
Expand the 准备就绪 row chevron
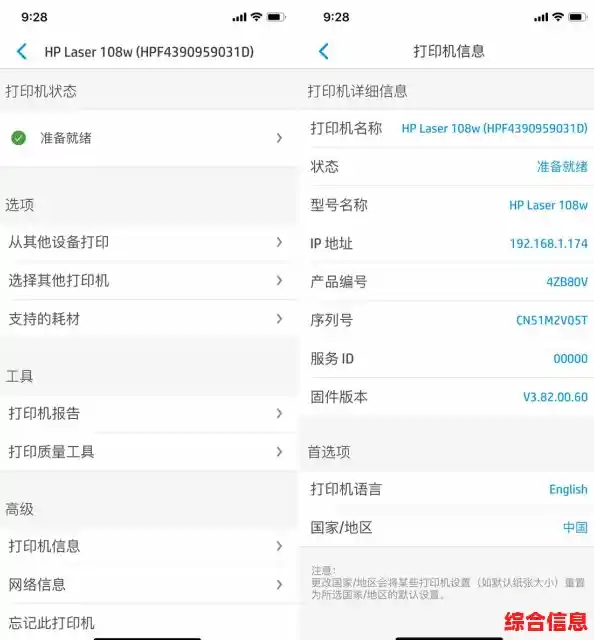coord(279,138)
